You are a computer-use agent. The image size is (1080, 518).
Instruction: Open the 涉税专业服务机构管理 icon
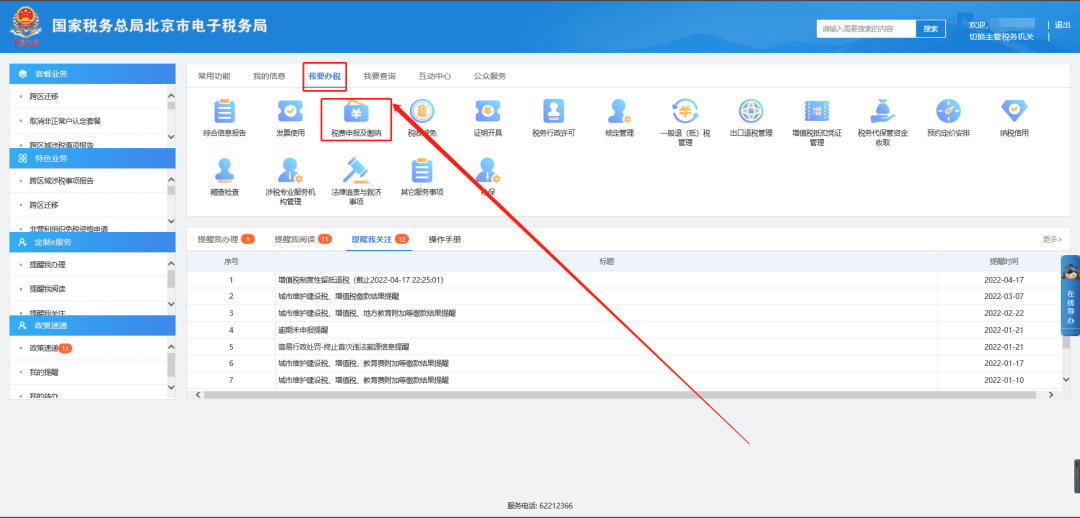click(290, 169)
